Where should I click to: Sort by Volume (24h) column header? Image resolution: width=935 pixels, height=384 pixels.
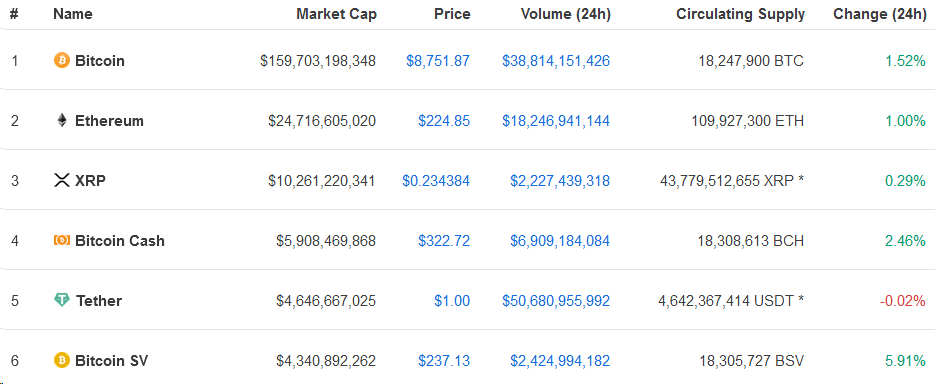coord(565,14)
